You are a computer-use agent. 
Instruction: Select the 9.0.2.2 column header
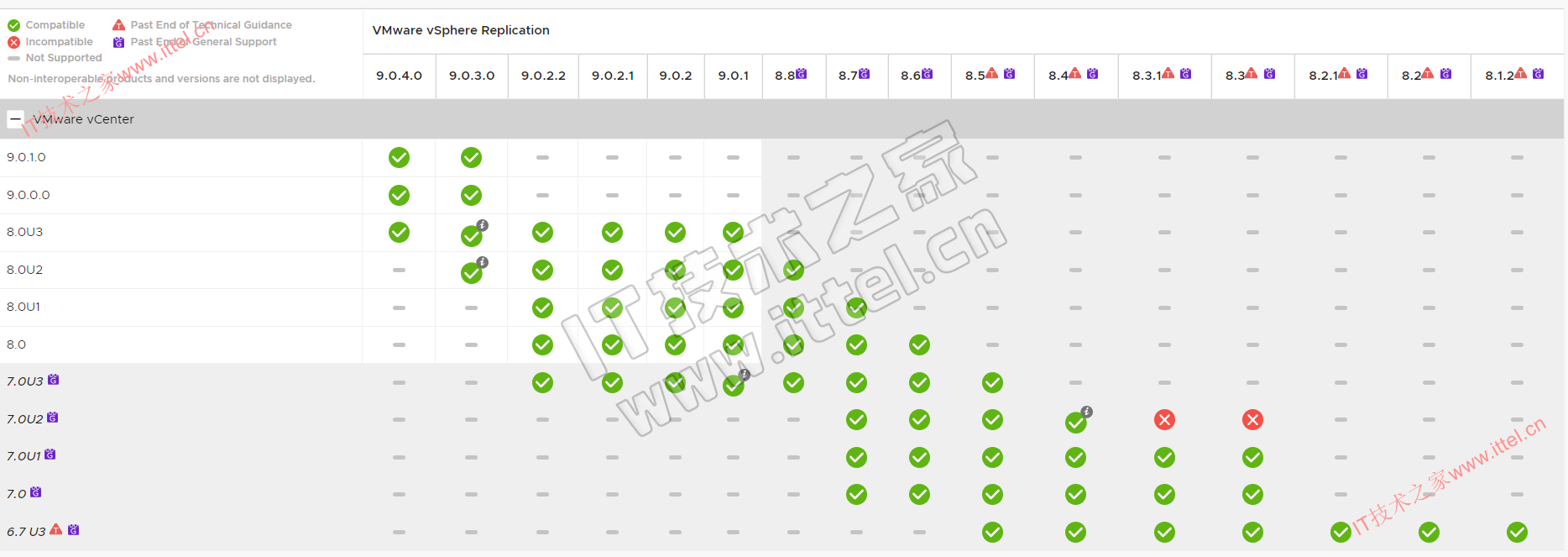coord(543,76)
